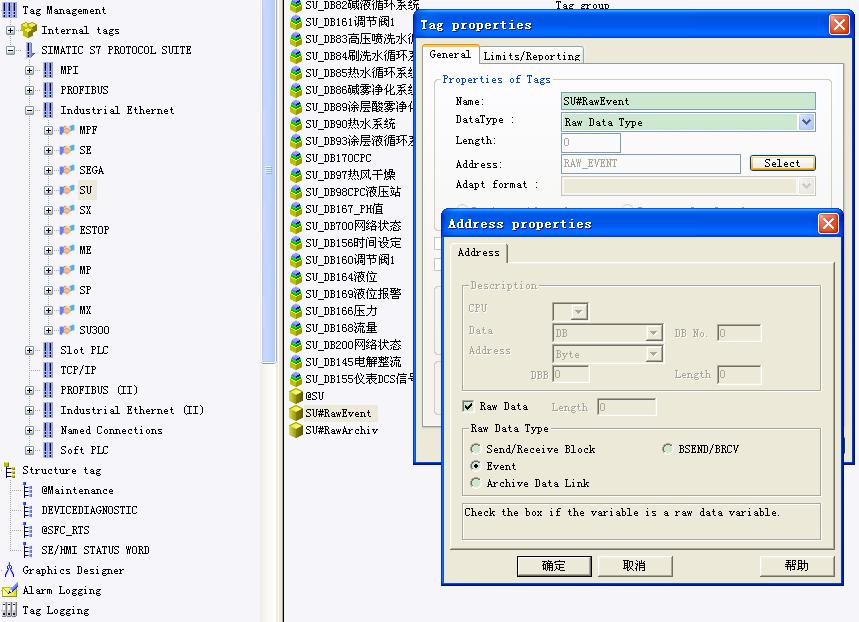The height and width of the screenshot is (622, 859).
Task: Click the tag Length field
Action: [x=591, y=142]
